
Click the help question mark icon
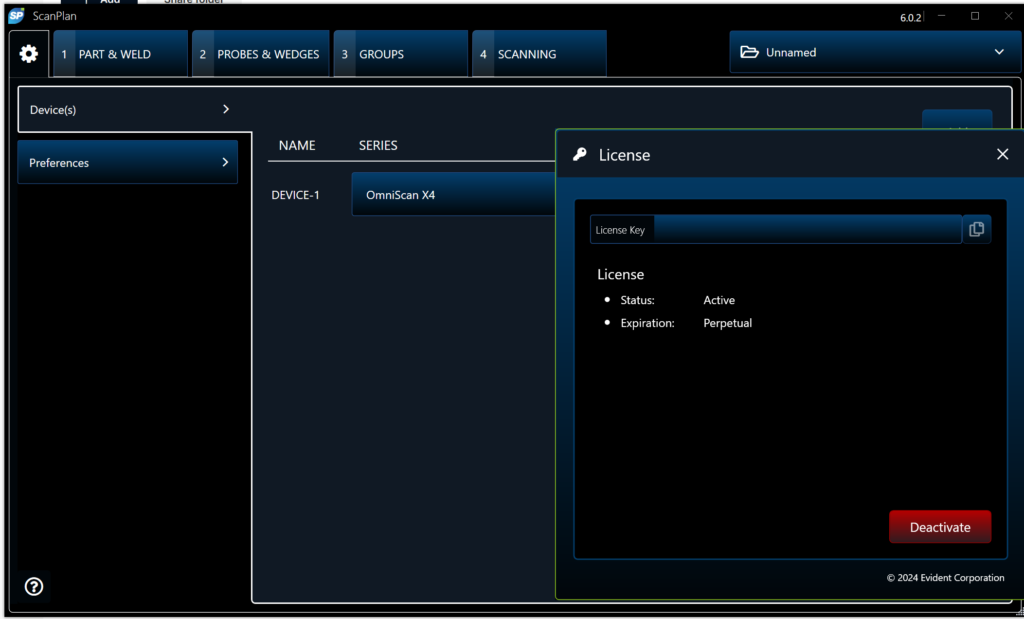34,587
